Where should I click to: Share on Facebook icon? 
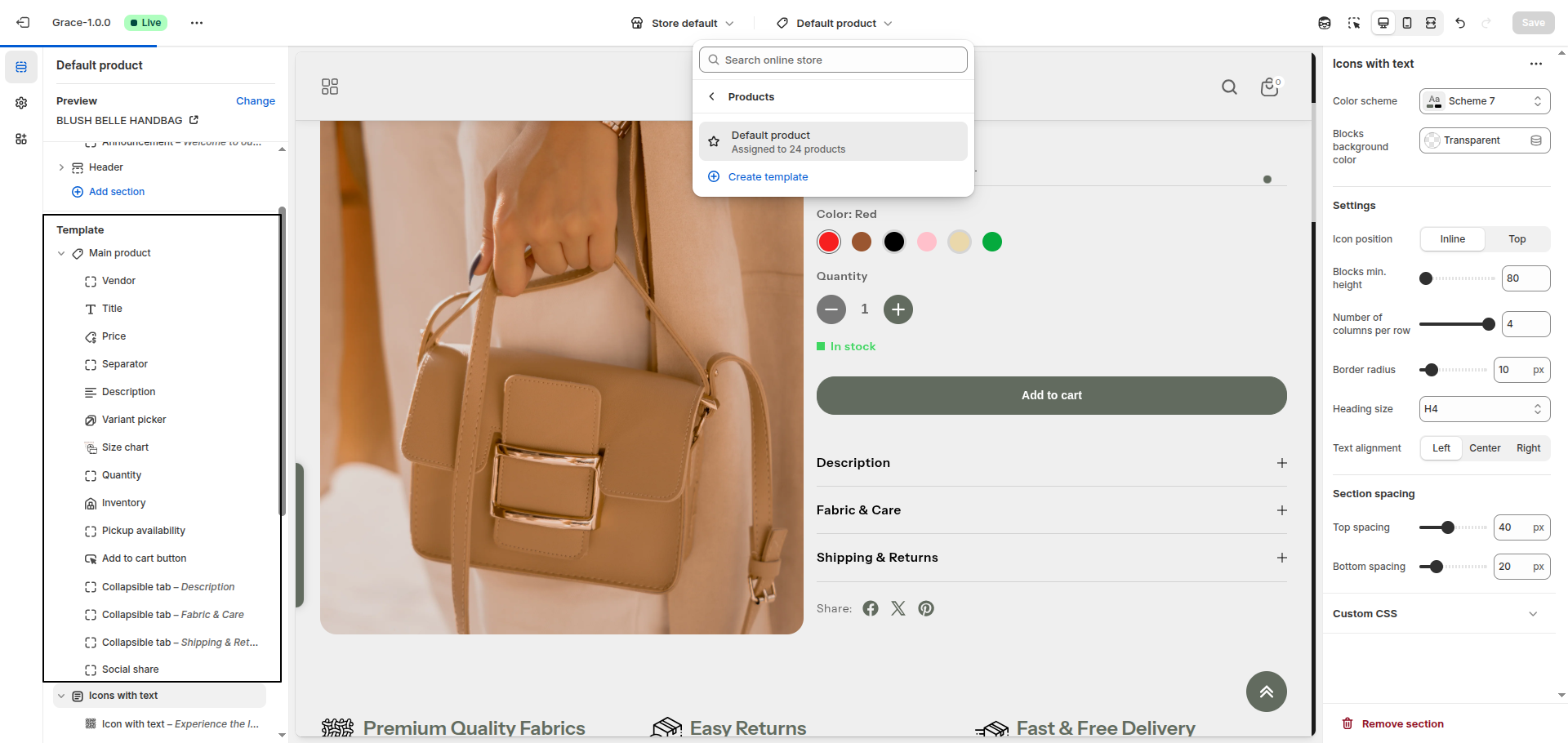871,608
